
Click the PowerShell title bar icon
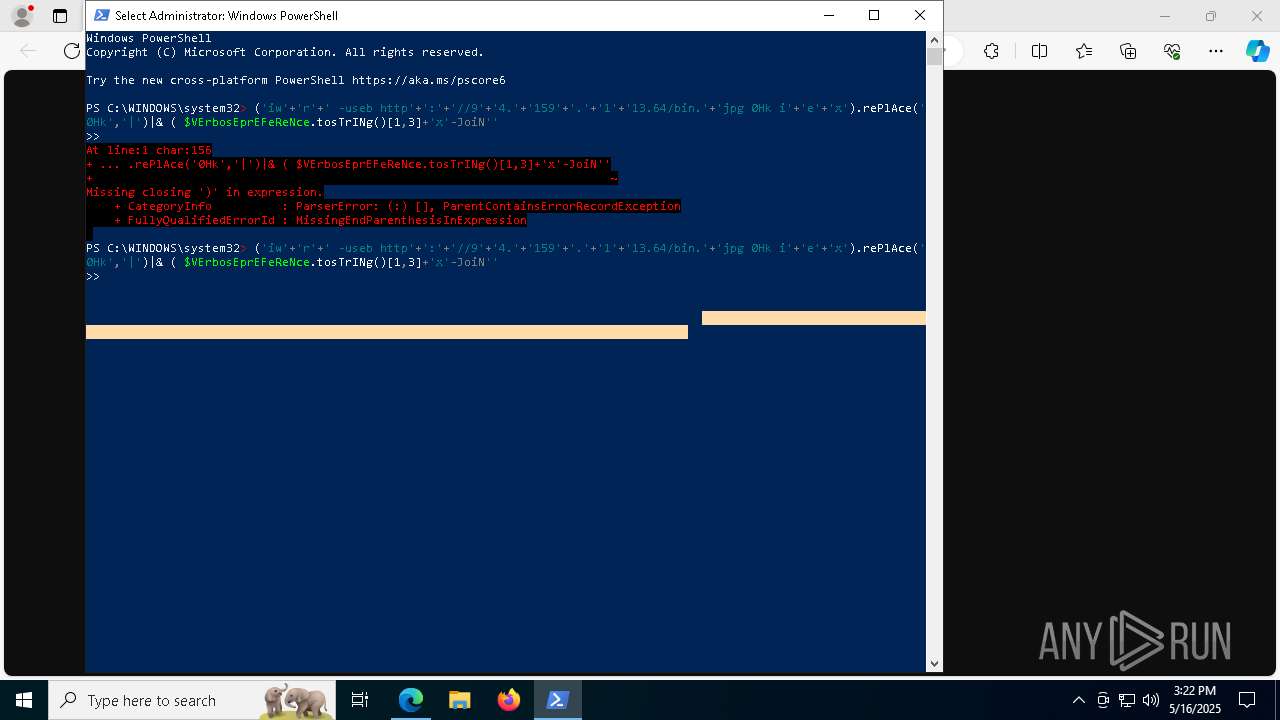tap(101, 15)
